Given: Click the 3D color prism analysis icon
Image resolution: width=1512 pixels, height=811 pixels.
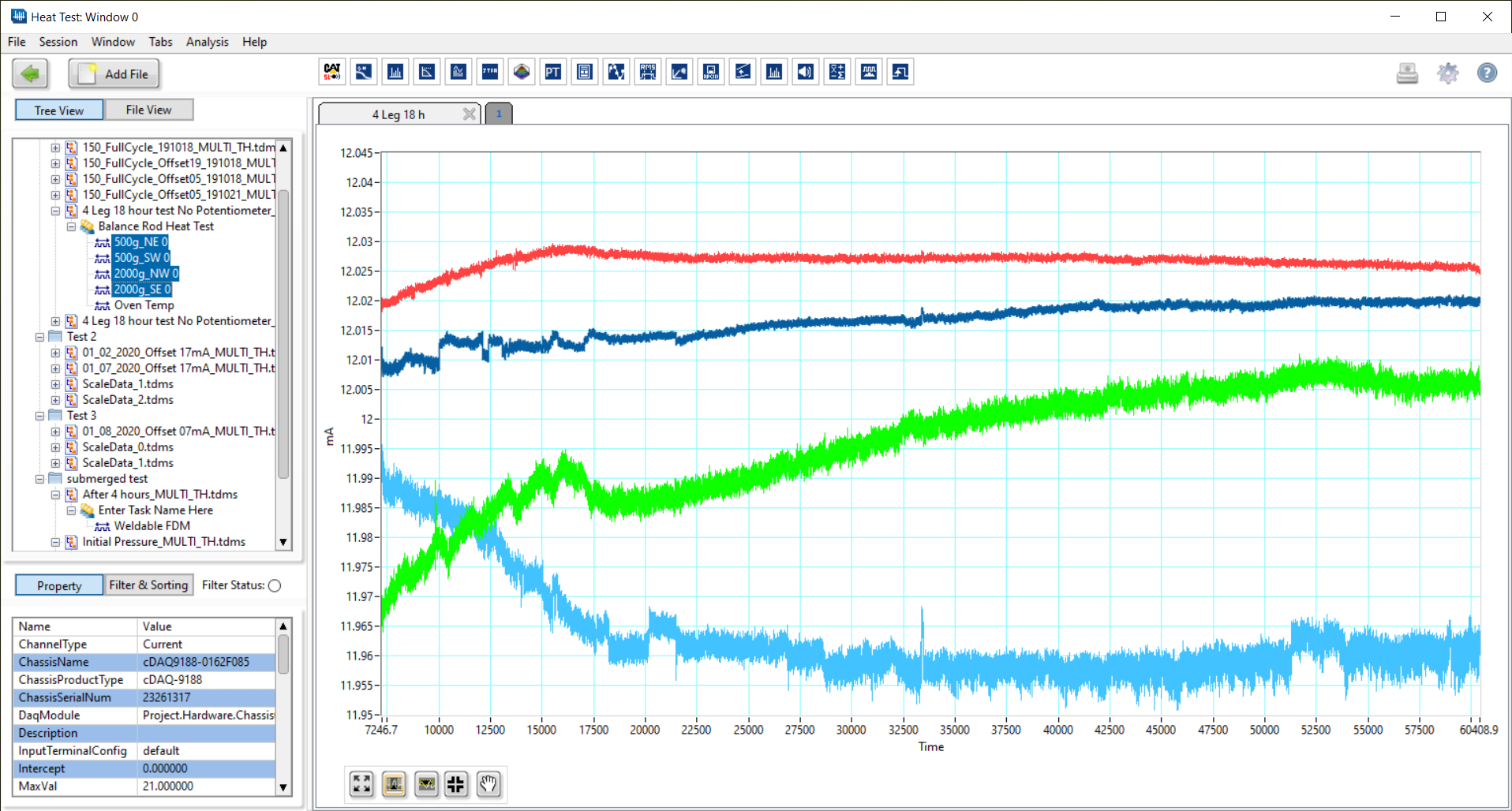Looking at the screenshot, I should click(522, 72).
